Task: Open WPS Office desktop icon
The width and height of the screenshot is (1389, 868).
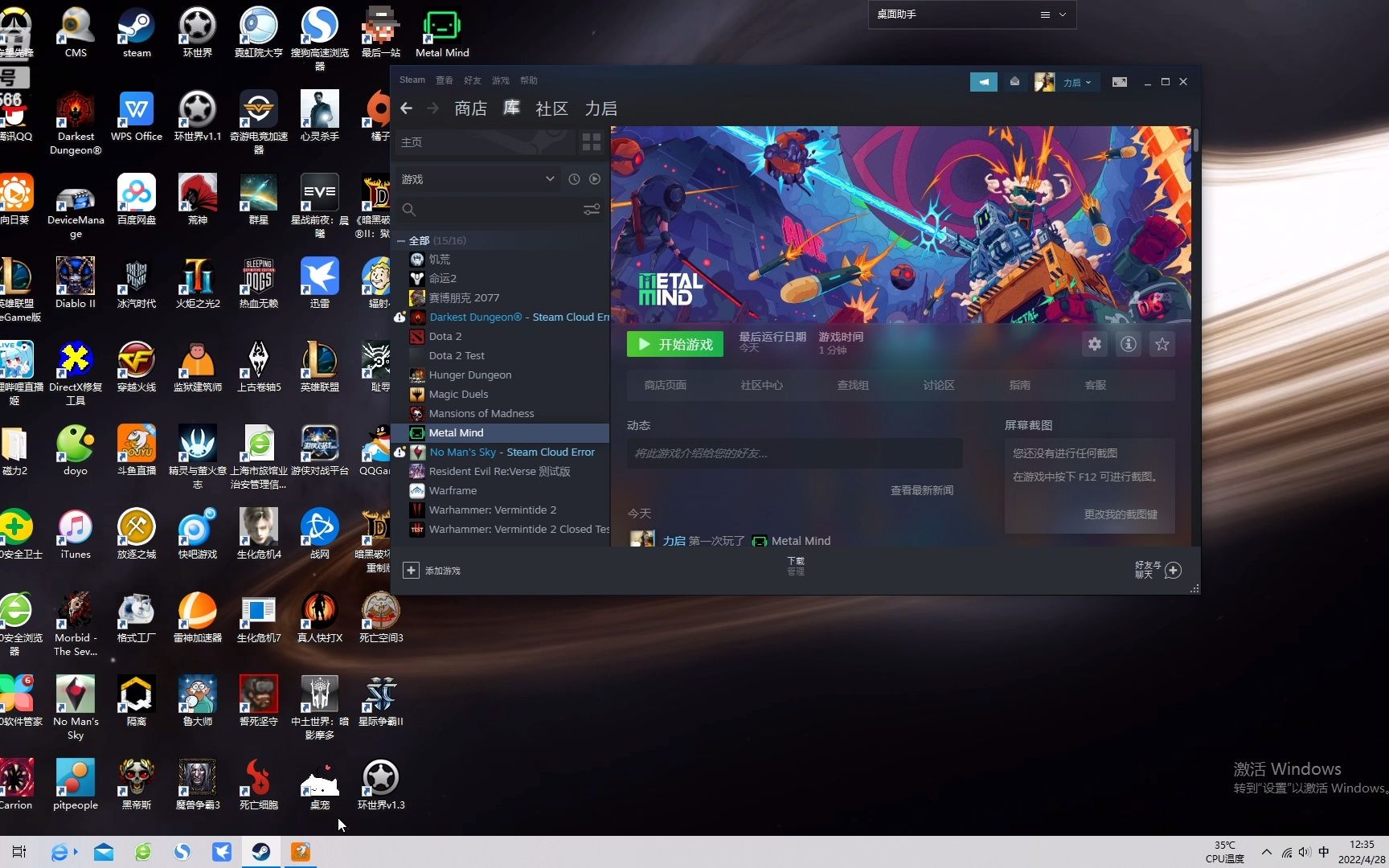Action: click(137, 117)
